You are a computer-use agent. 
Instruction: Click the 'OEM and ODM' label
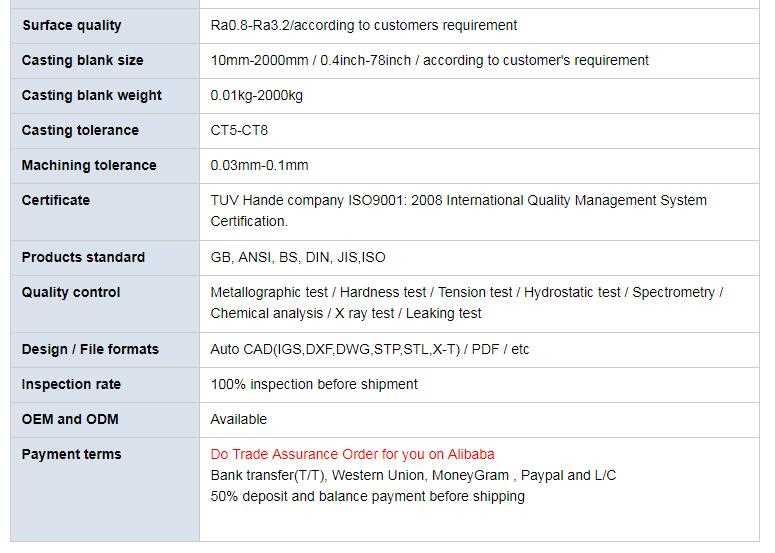[x=69, y=419]
